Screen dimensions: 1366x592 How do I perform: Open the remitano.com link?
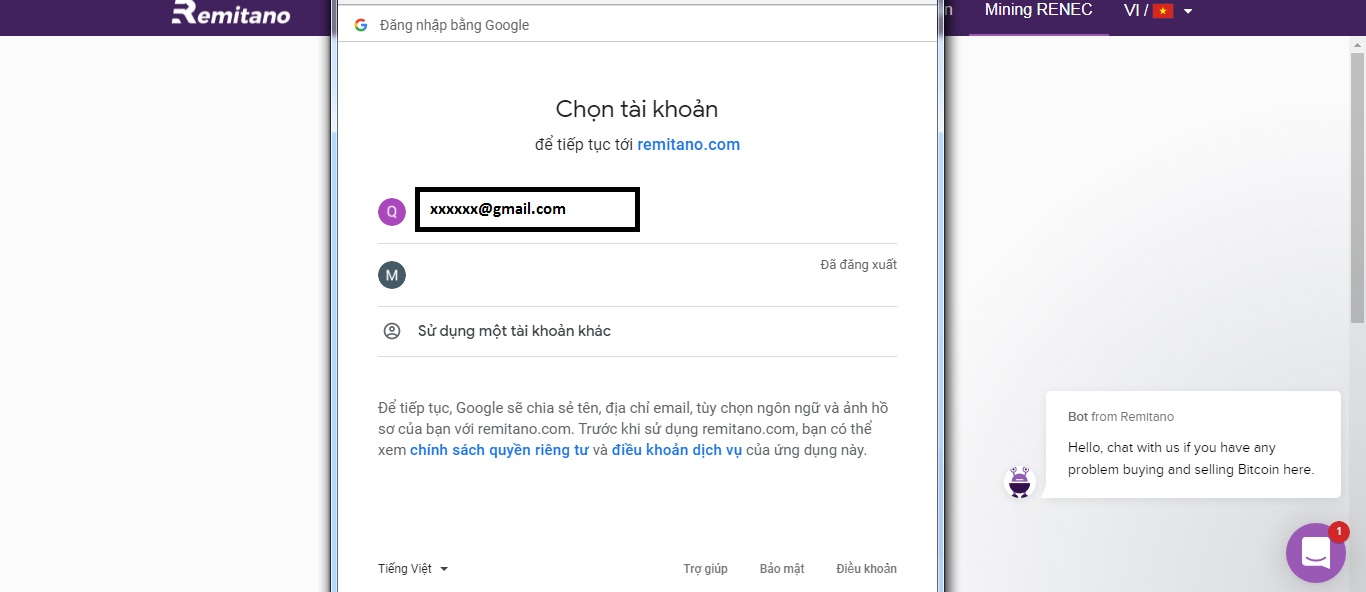coord(689,144)
